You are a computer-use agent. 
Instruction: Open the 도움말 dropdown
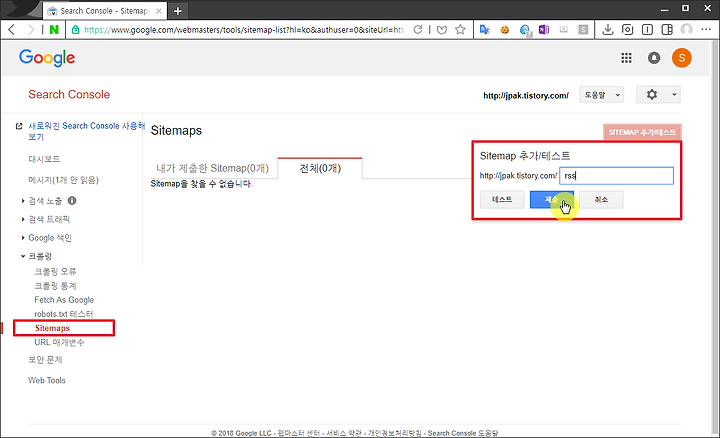coord(602,95)
